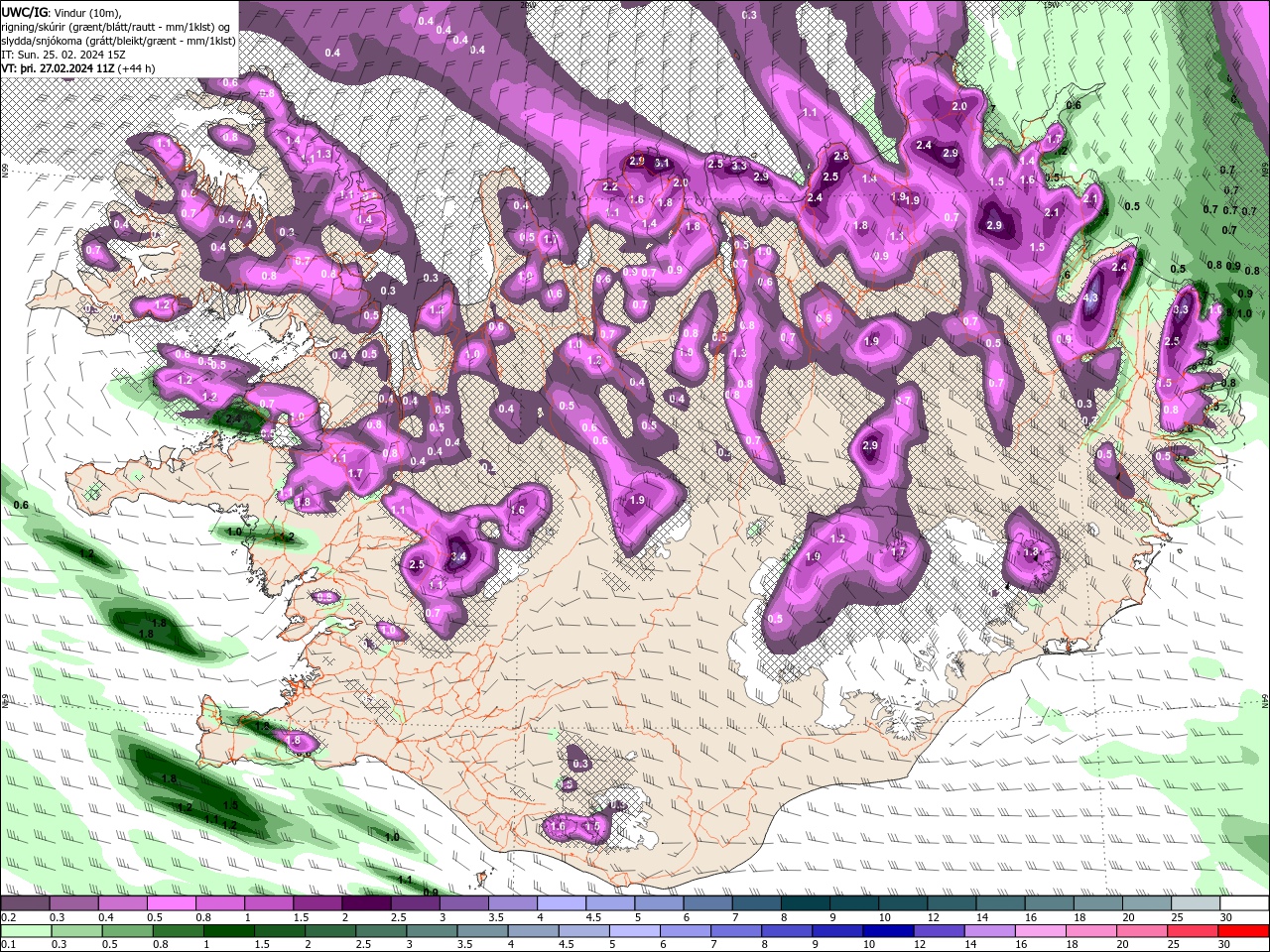Click the UWC/IG title in the header box
The width and height of the screenshot is (1270, 952).
24,11
